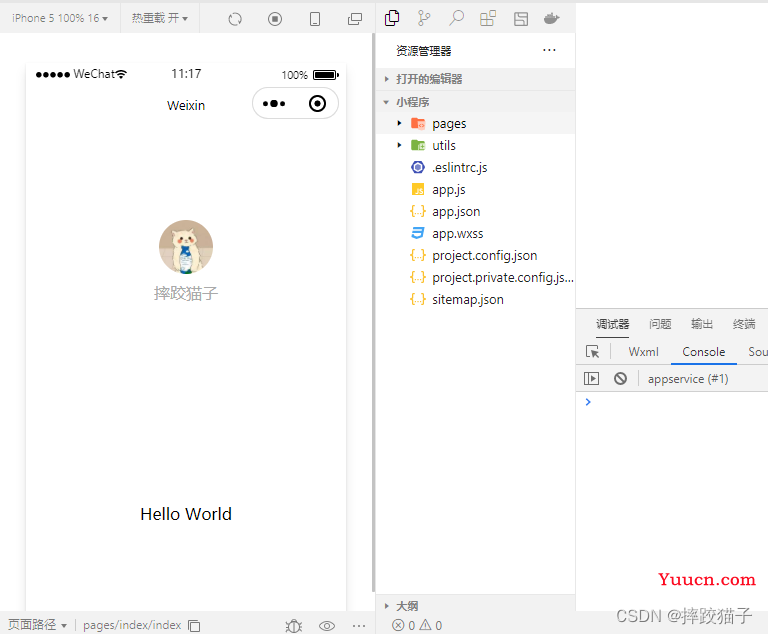This screenshot has width=768, height=634.
Task: Click the Hello World text
Action: tap(186, 514)
